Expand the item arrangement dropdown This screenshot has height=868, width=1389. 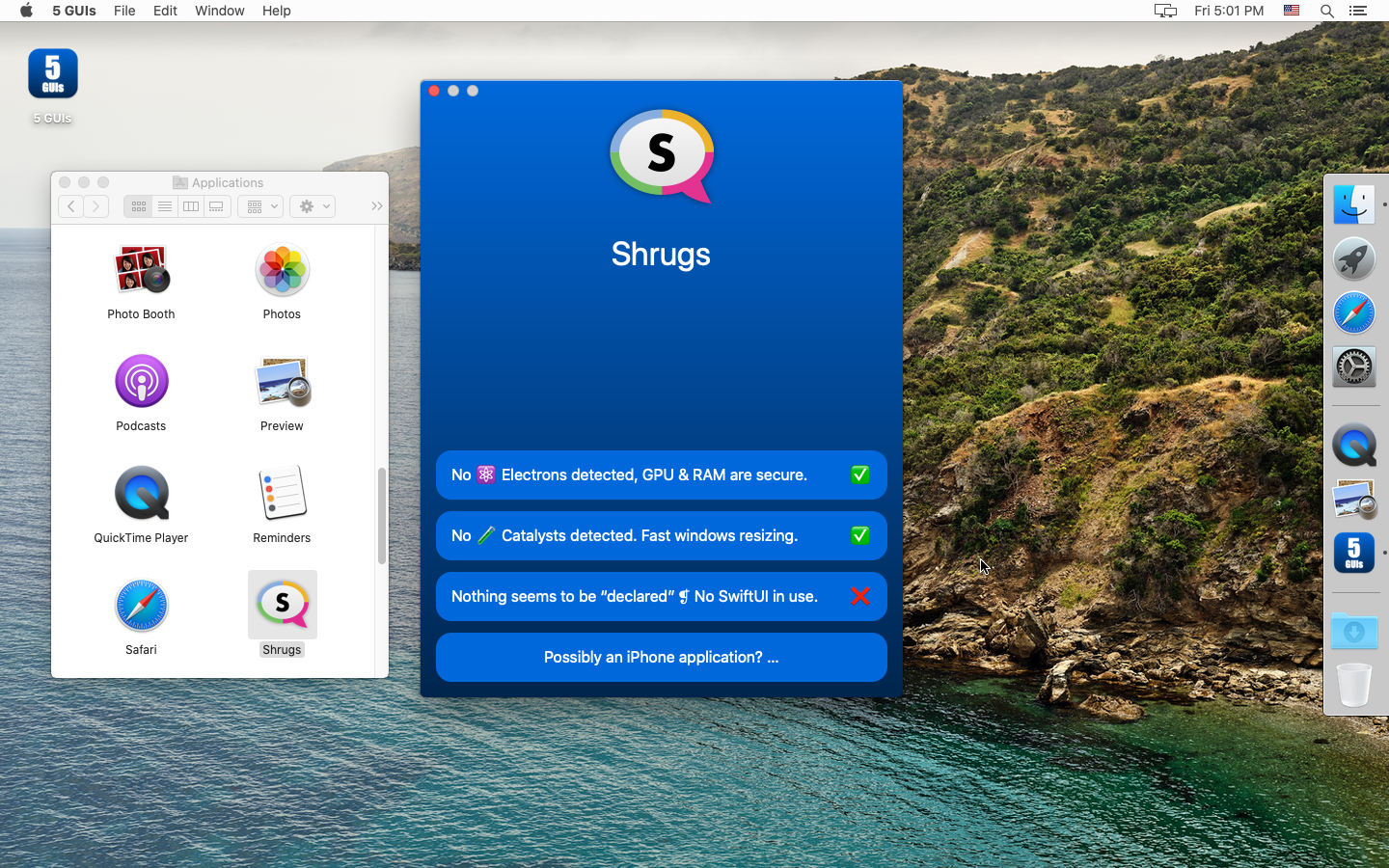tap(260, 206)
